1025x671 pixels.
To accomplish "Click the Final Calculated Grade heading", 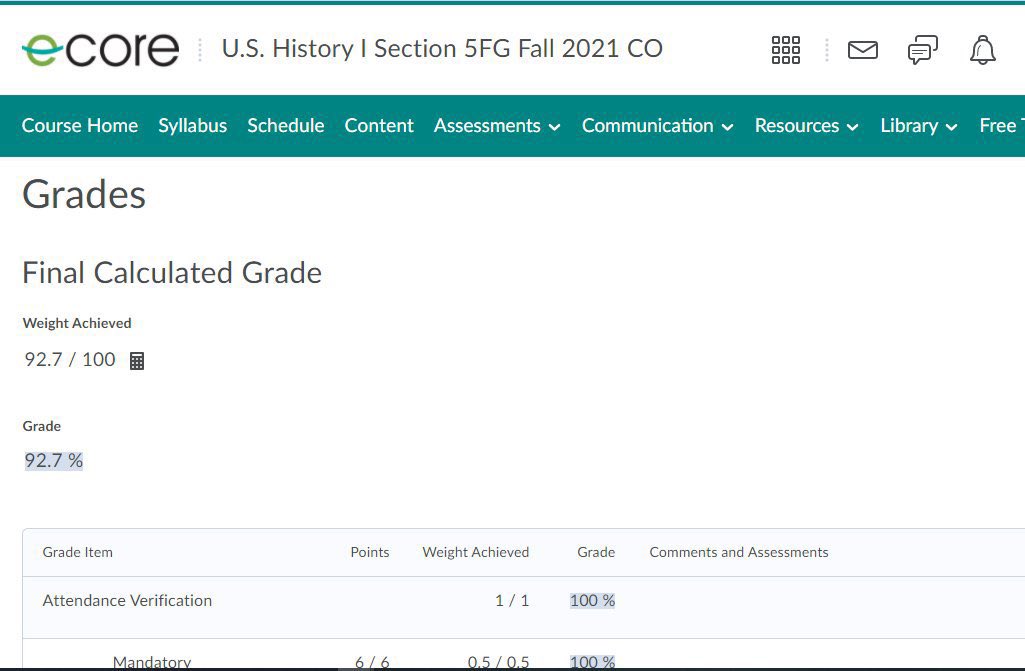I will point(172,273).
